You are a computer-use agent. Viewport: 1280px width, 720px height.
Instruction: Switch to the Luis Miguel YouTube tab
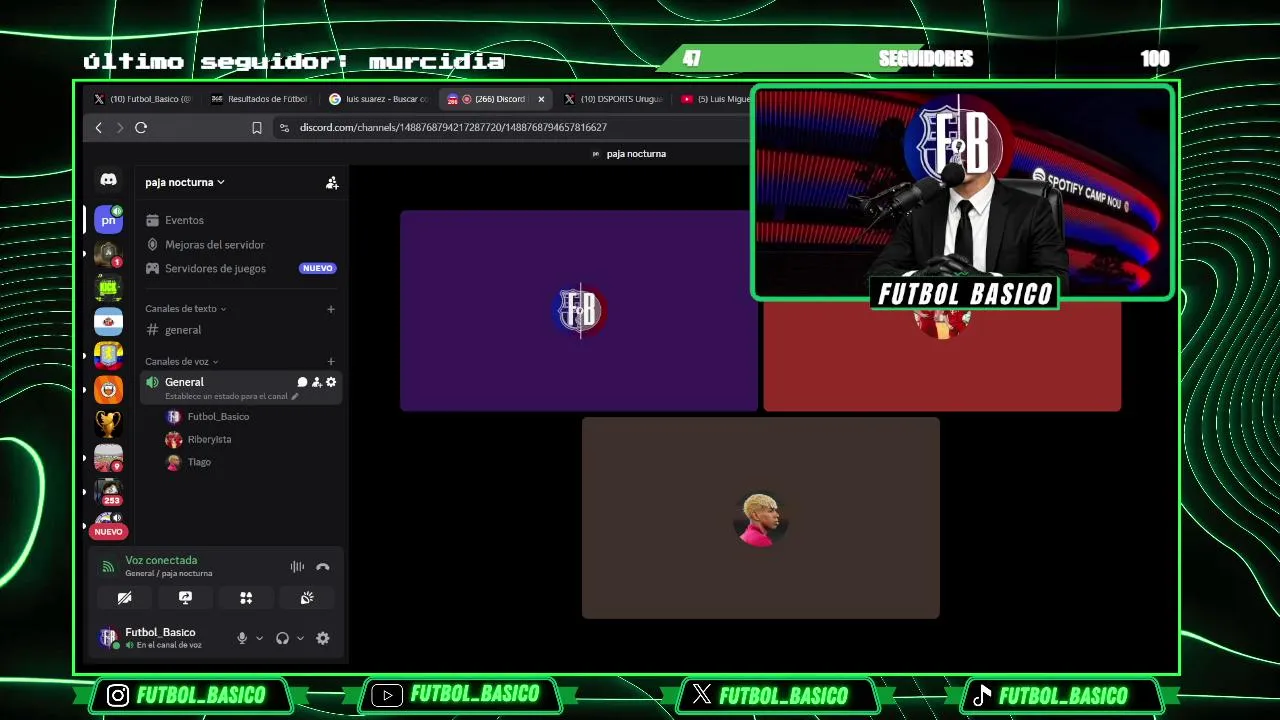tap(714, 99)
